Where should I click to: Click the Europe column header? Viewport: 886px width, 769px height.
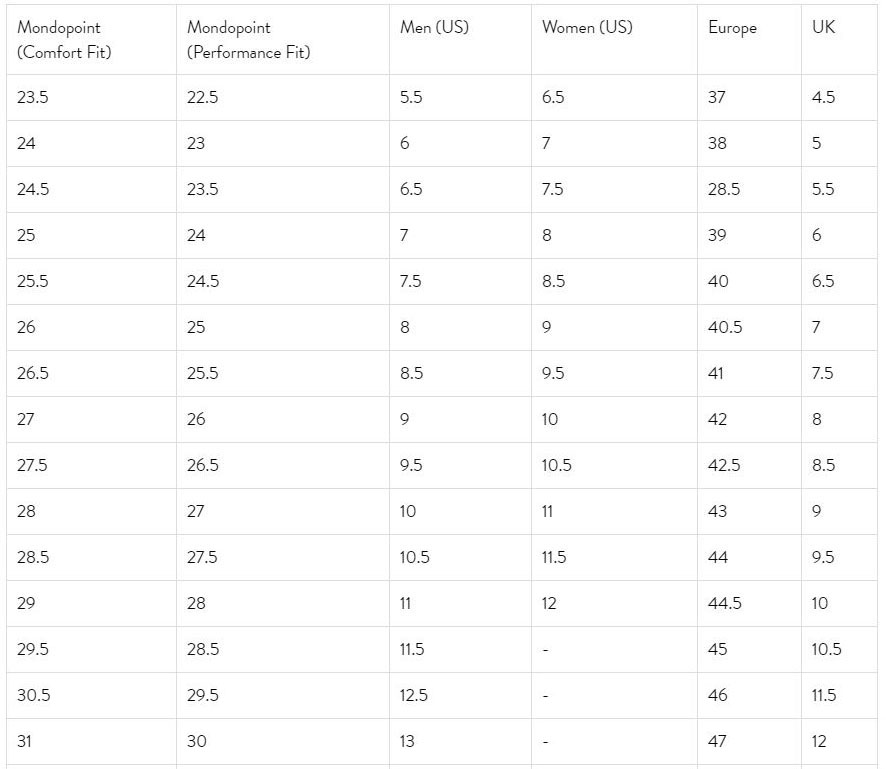749,40
